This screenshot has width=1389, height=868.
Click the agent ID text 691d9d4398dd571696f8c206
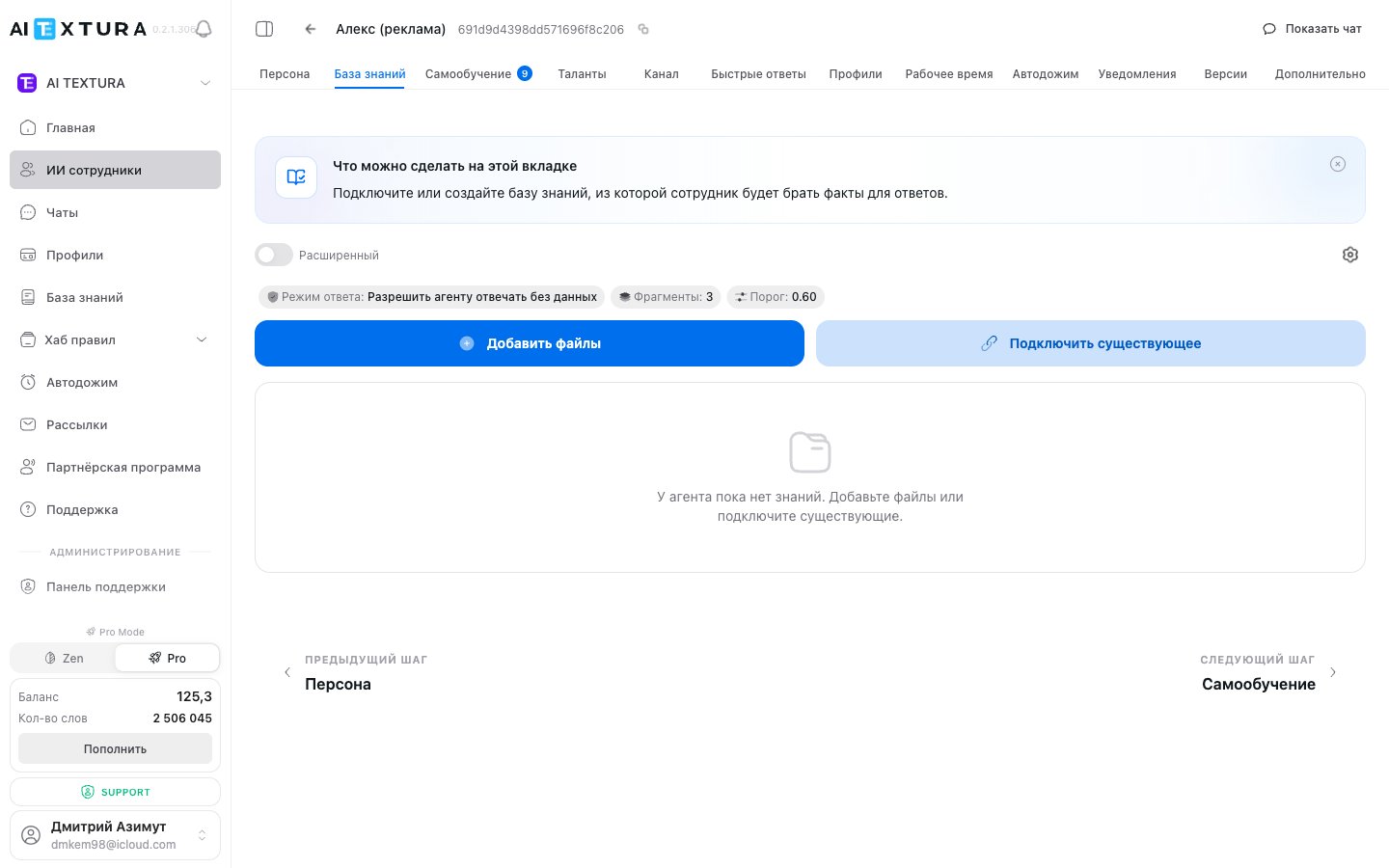tap(540, 29)
